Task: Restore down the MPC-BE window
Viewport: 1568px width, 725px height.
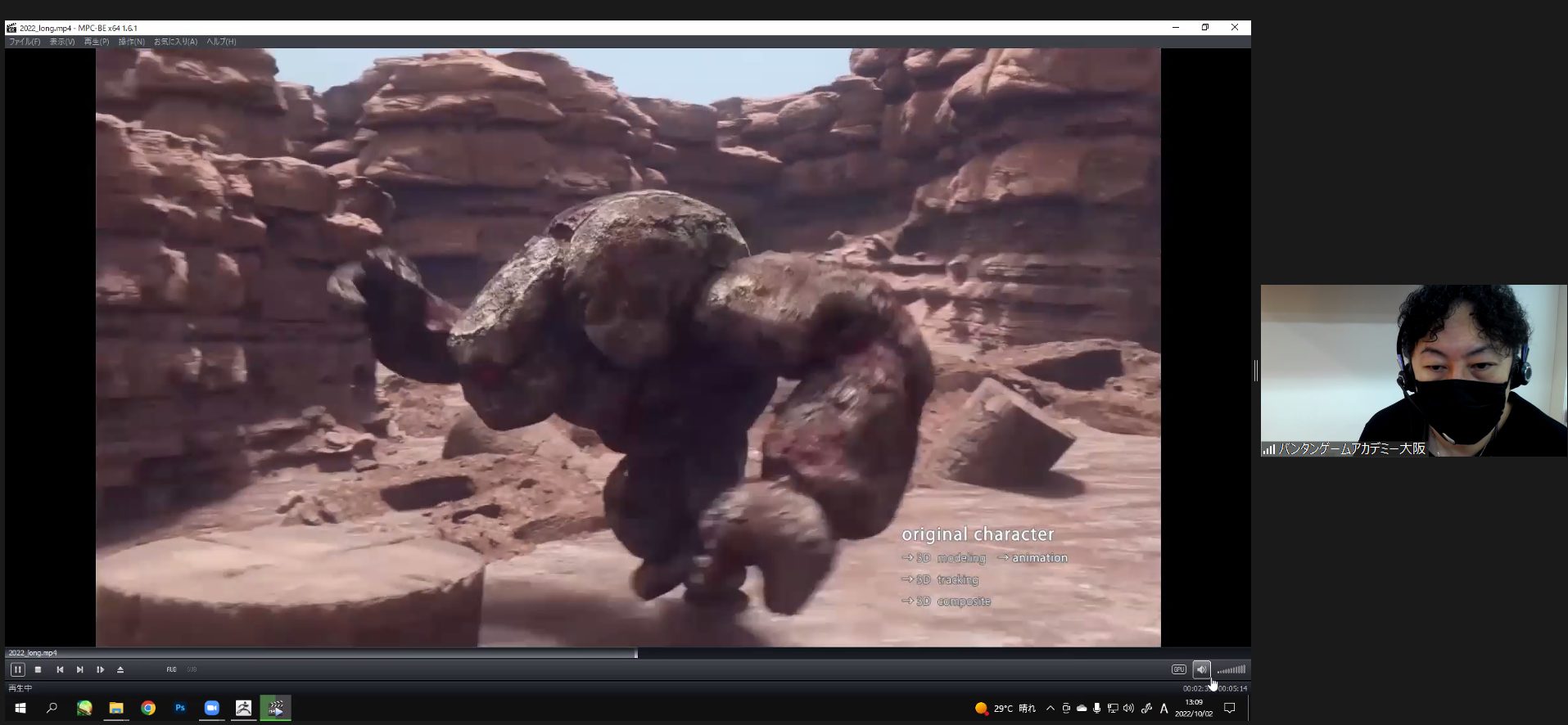Action: click(1205, 27)
